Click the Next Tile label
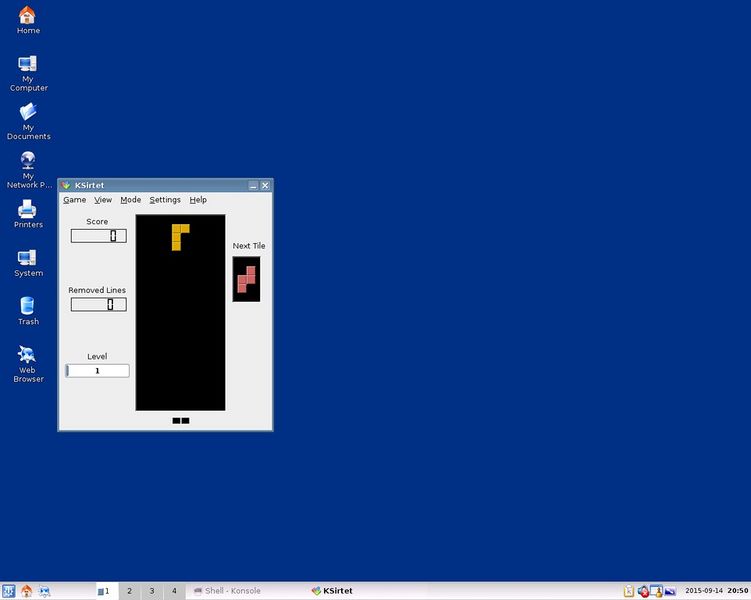This screenshot has height=600, width=751. (249, 246)
